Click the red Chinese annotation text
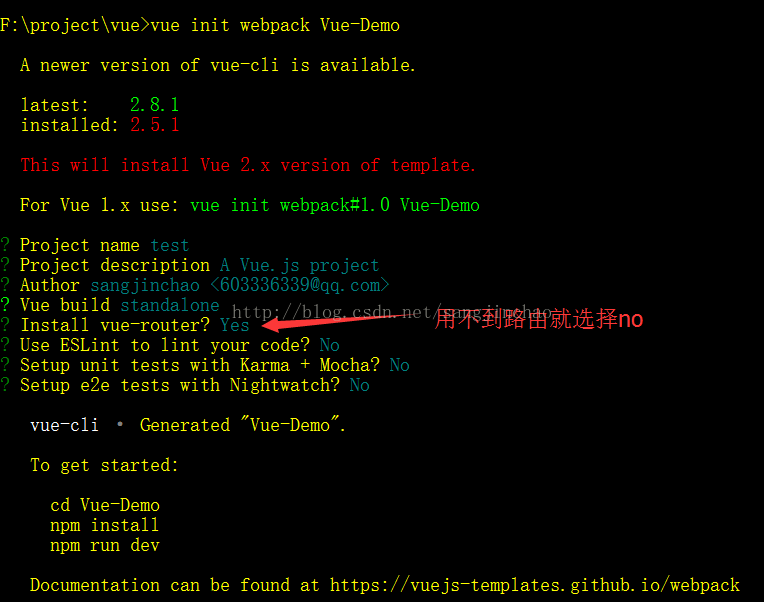The height and width of the screenshot is (602, 764). 538,320
